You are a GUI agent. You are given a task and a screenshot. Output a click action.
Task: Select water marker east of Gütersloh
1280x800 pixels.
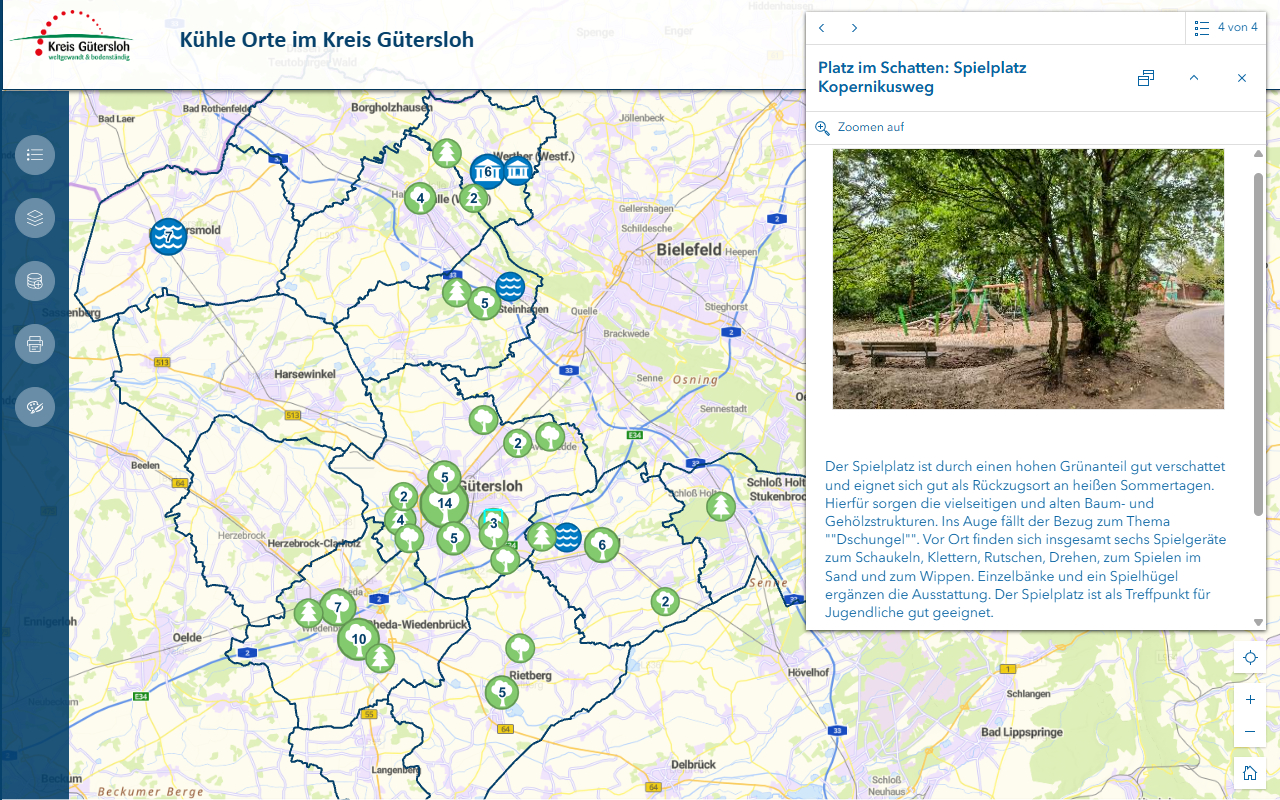click(x=567, y=537)
